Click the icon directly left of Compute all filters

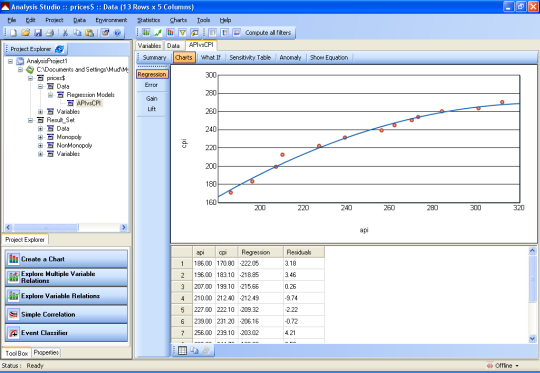237,33
